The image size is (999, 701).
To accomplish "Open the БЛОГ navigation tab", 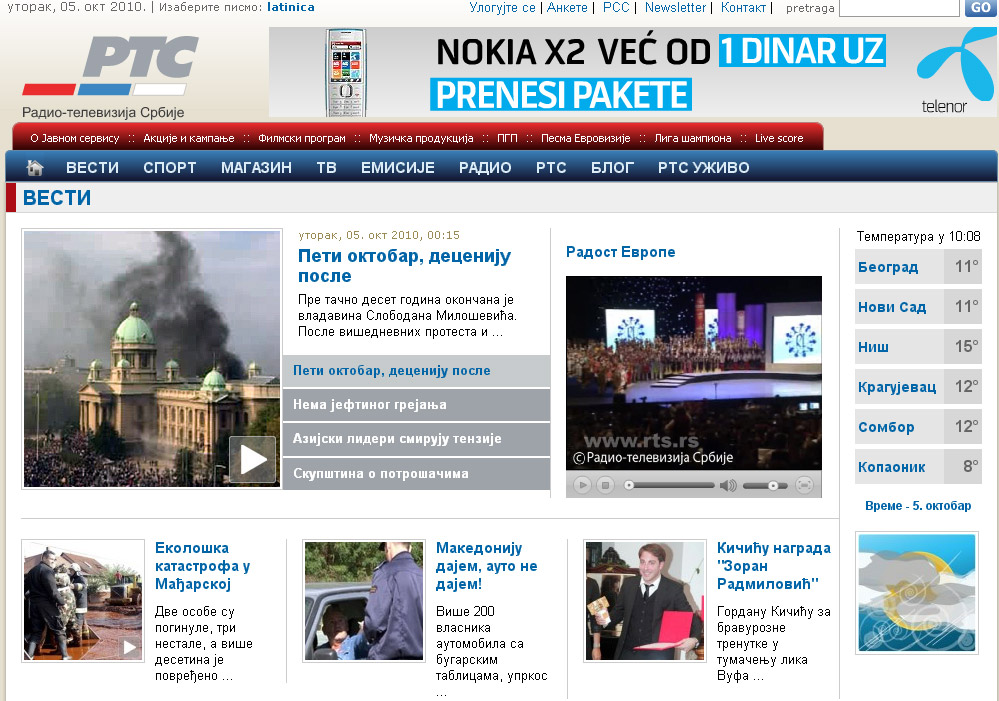I will click(612, 168).
